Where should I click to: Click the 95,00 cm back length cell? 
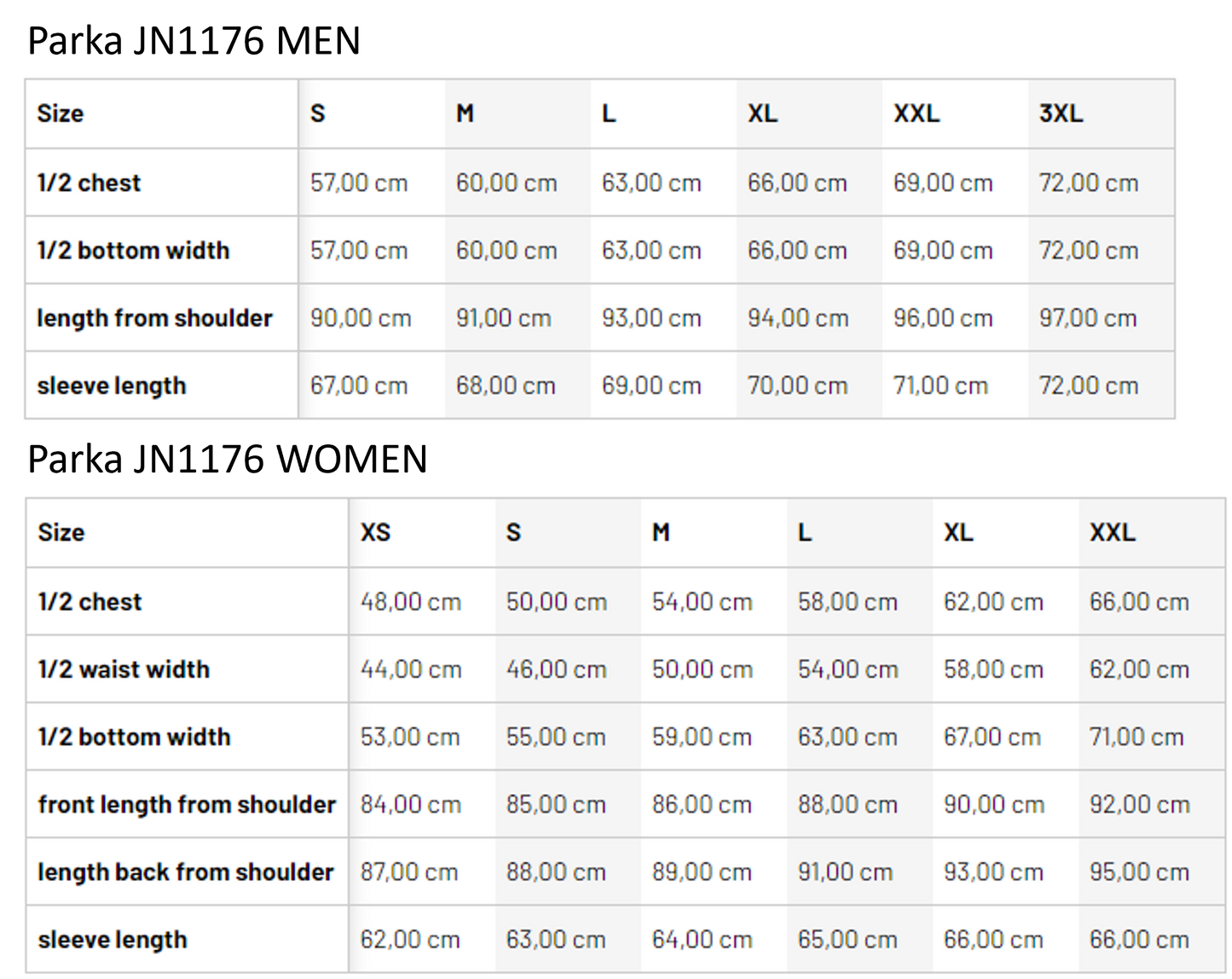coord(1139,872)
